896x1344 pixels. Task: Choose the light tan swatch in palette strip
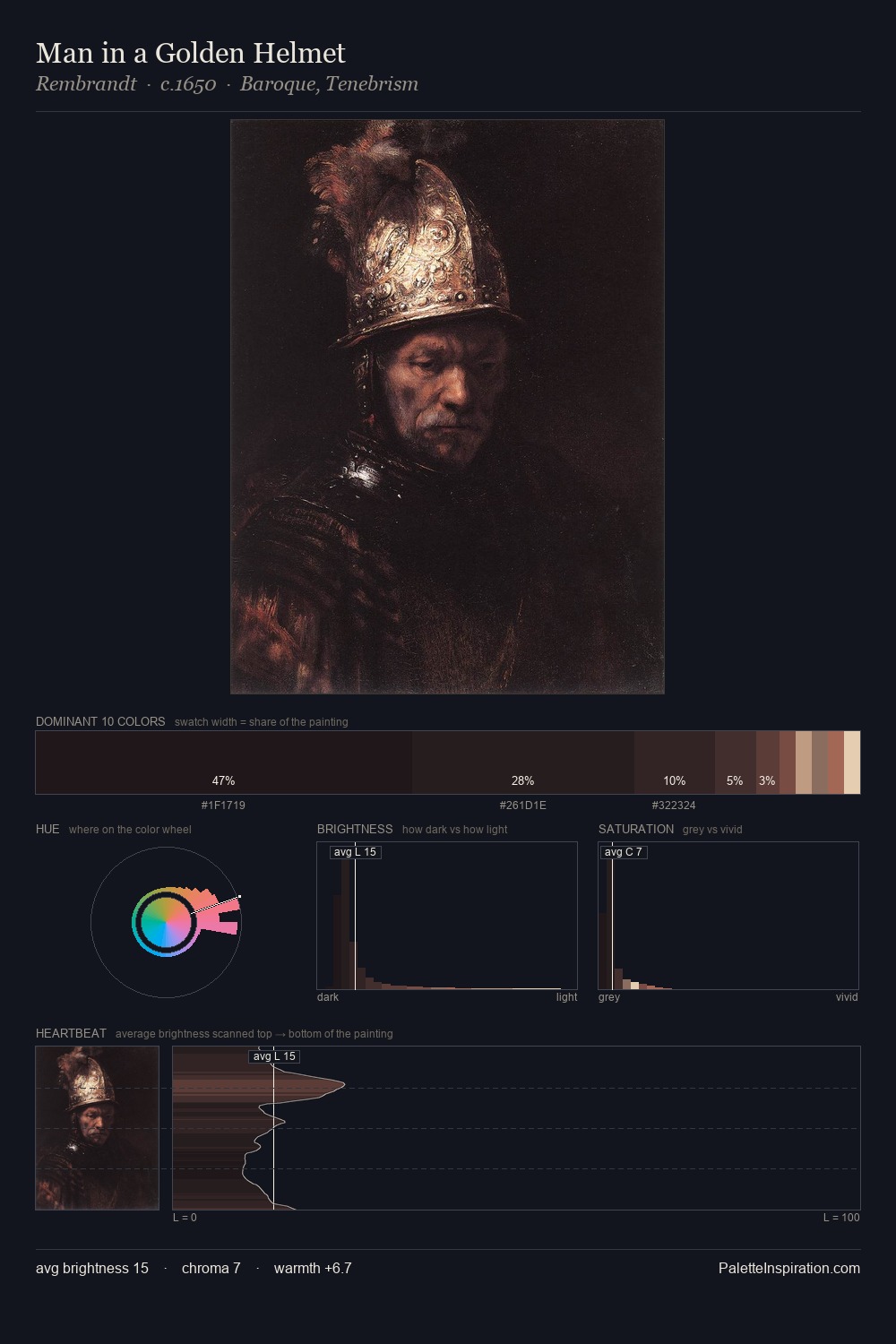(x=804, y=762)
